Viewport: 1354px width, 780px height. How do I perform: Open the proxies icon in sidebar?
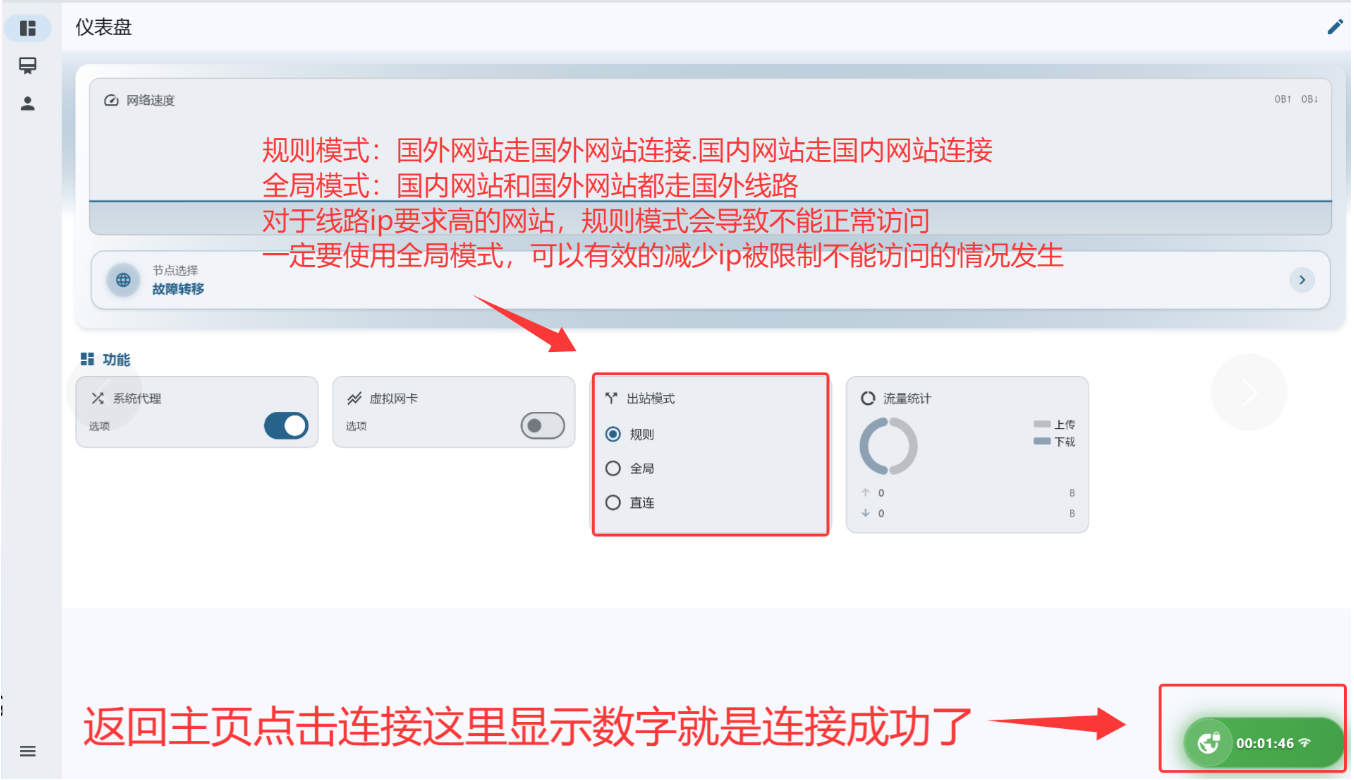click(x=28, y=66)
